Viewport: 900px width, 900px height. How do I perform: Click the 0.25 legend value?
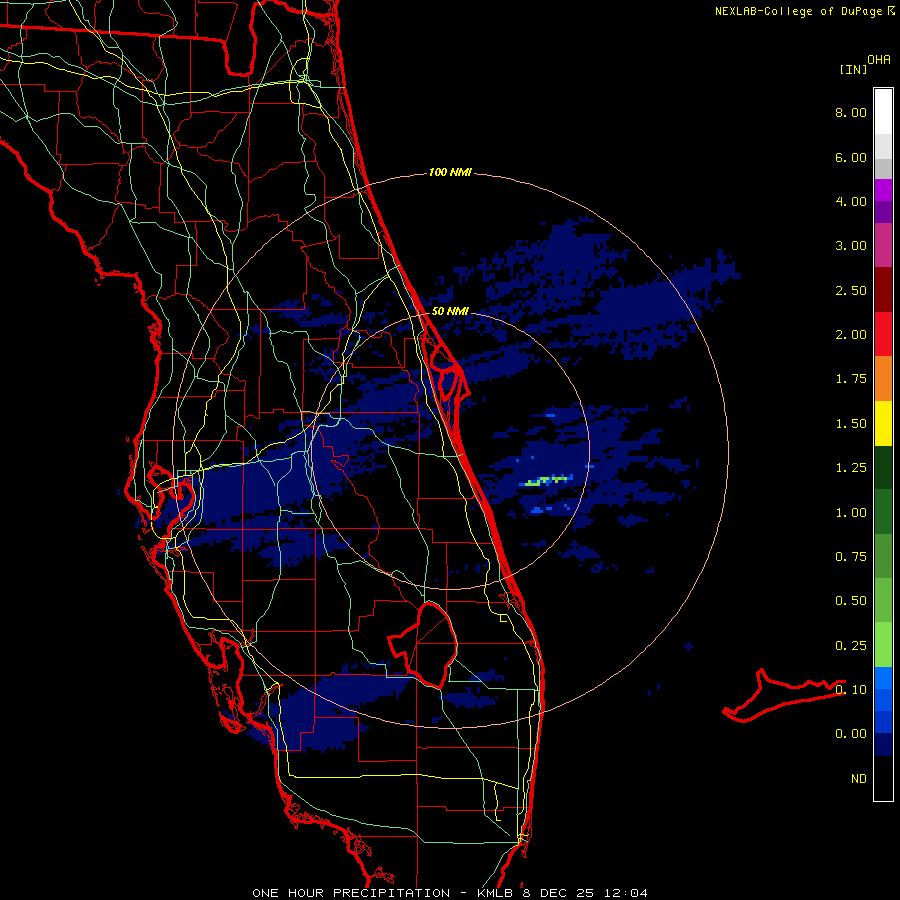pyautogui.click(x=851, y=646)
